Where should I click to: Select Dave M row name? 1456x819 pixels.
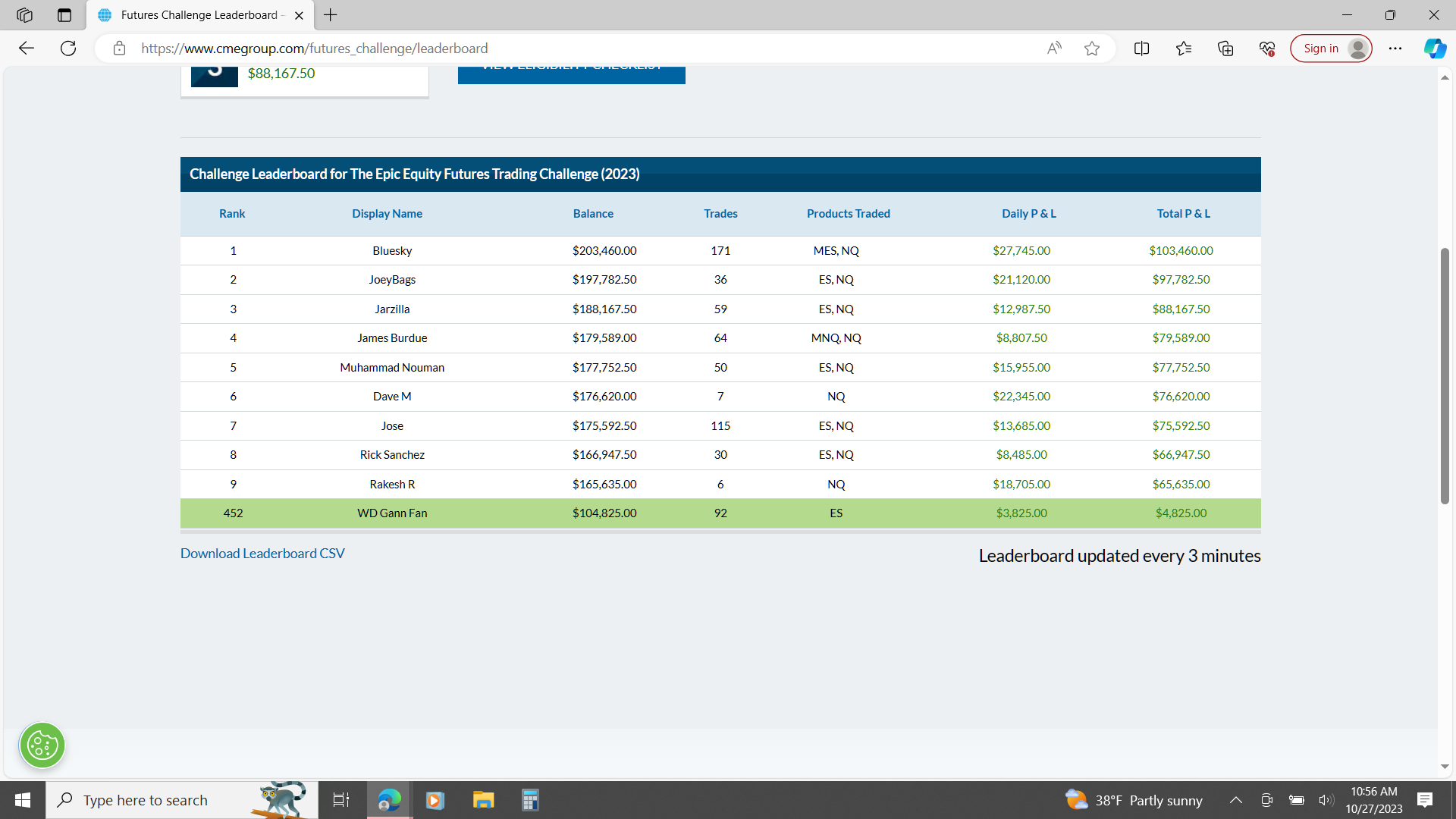point(392,397)
